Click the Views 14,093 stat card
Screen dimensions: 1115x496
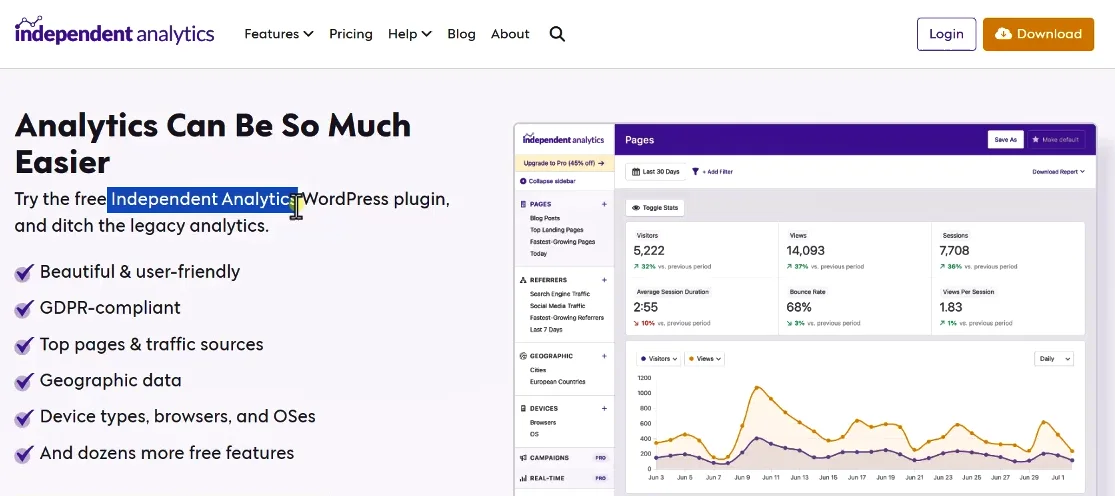[x=855, y=249]
